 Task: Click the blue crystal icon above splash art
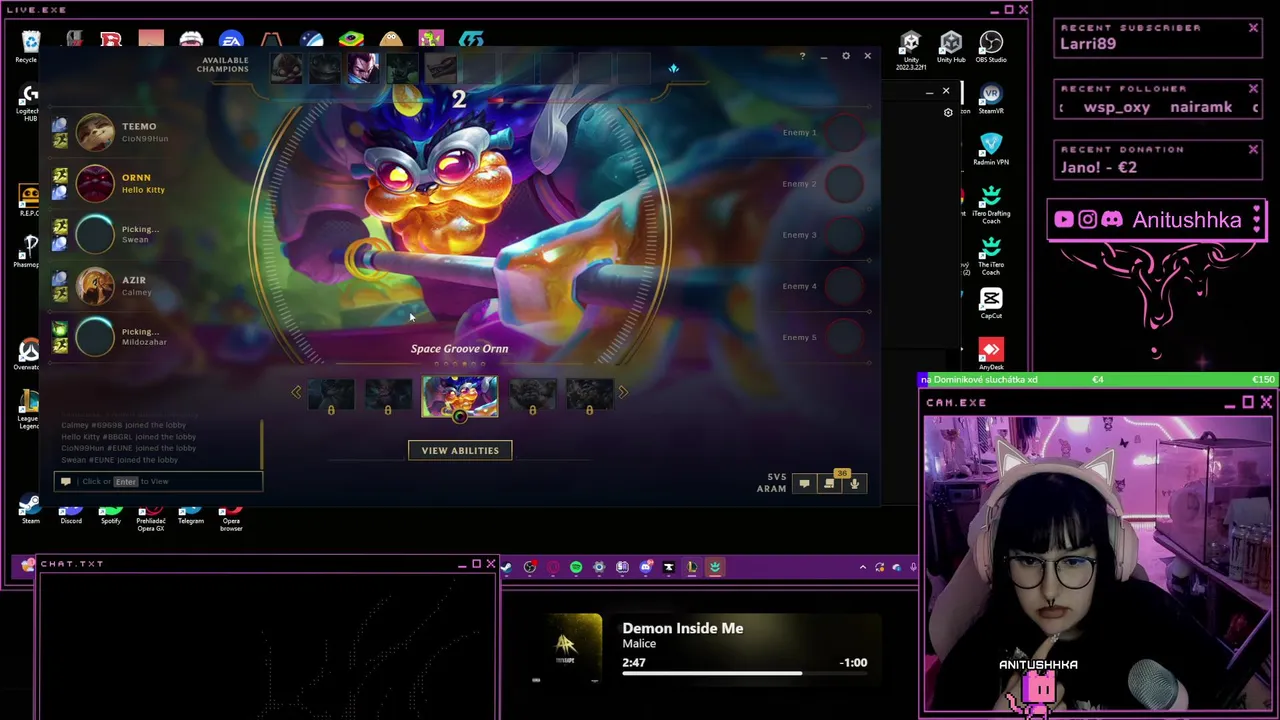click(x=673, y=68)
